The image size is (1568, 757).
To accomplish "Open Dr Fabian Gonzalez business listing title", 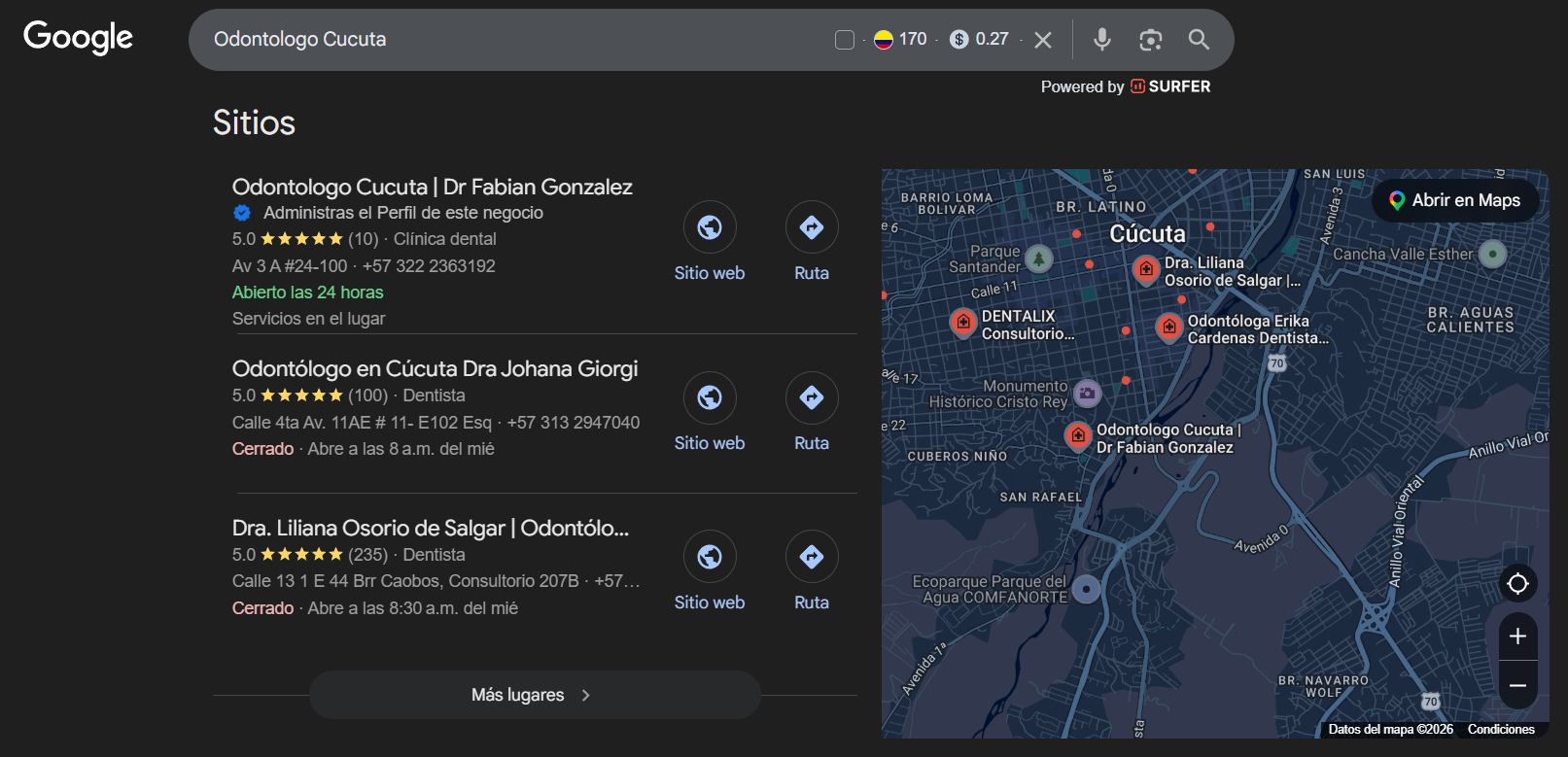I will (x=432, y=187).
